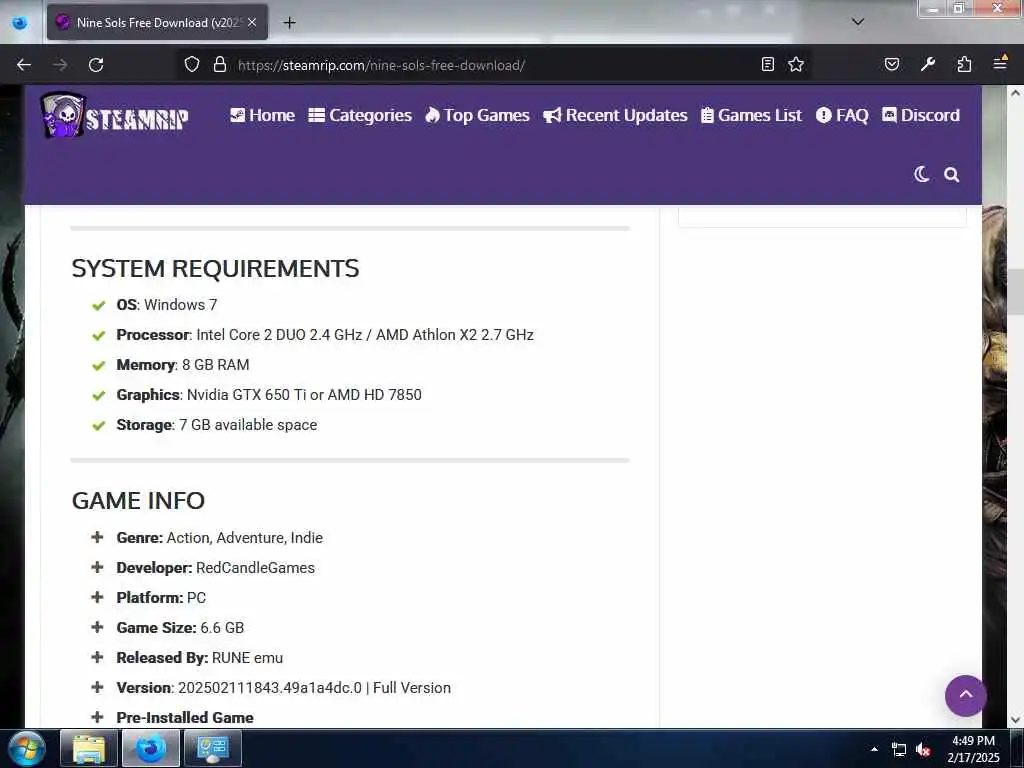This screenshot has height=768, width=1024.
Task: Open the muted volume tray icon
Action: 923,750
